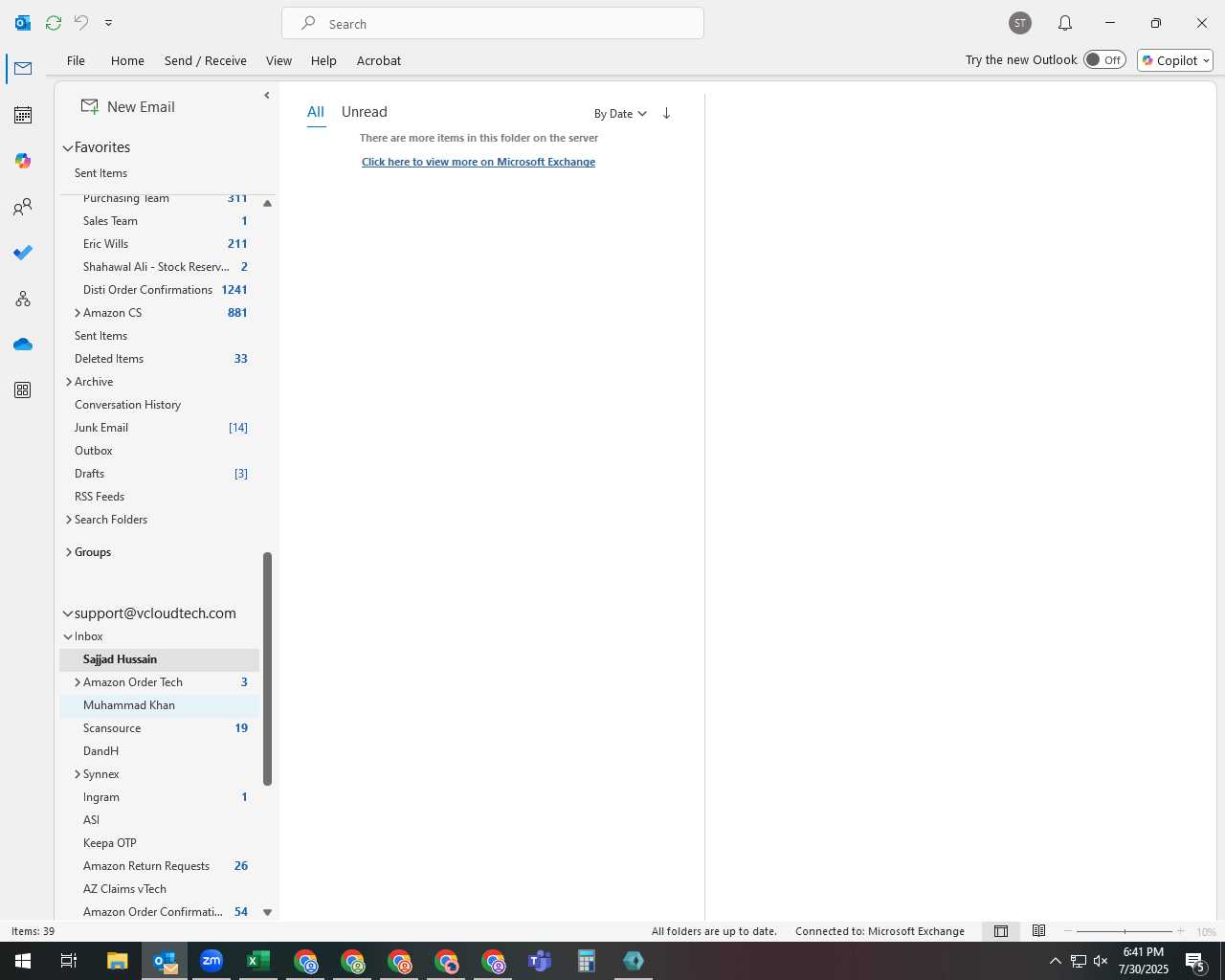Open the Windows Start menu
Viewport: 1225px width, 980px height.
click(23, 961)
